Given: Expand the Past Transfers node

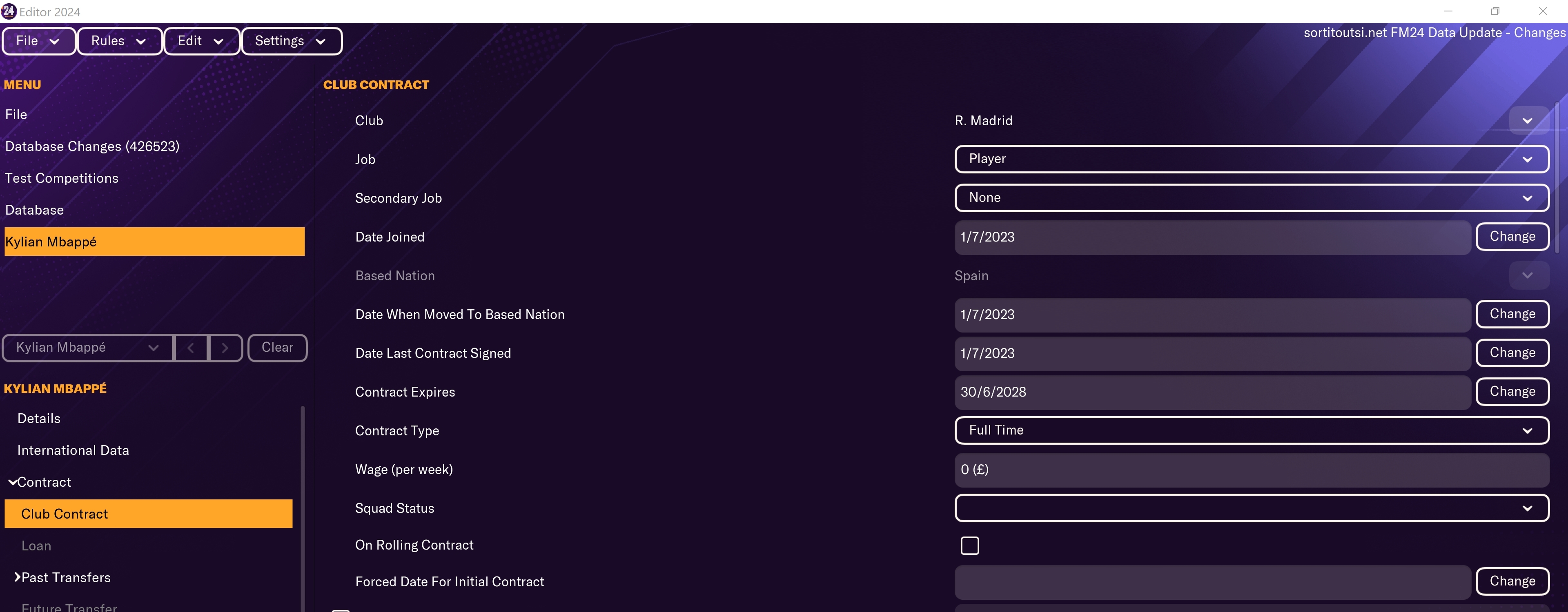Looking at the screenshot, I should (17, 577).
